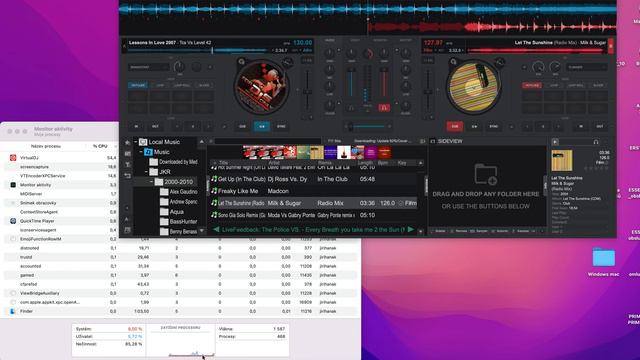Open Windows mac folder on desktop
This screenshot has width=640, height=360.
pyautogui.click(x=604, y=262)
